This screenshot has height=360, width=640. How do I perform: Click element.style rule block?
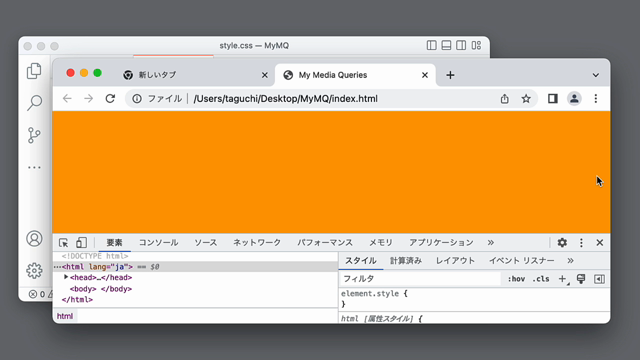474,299
